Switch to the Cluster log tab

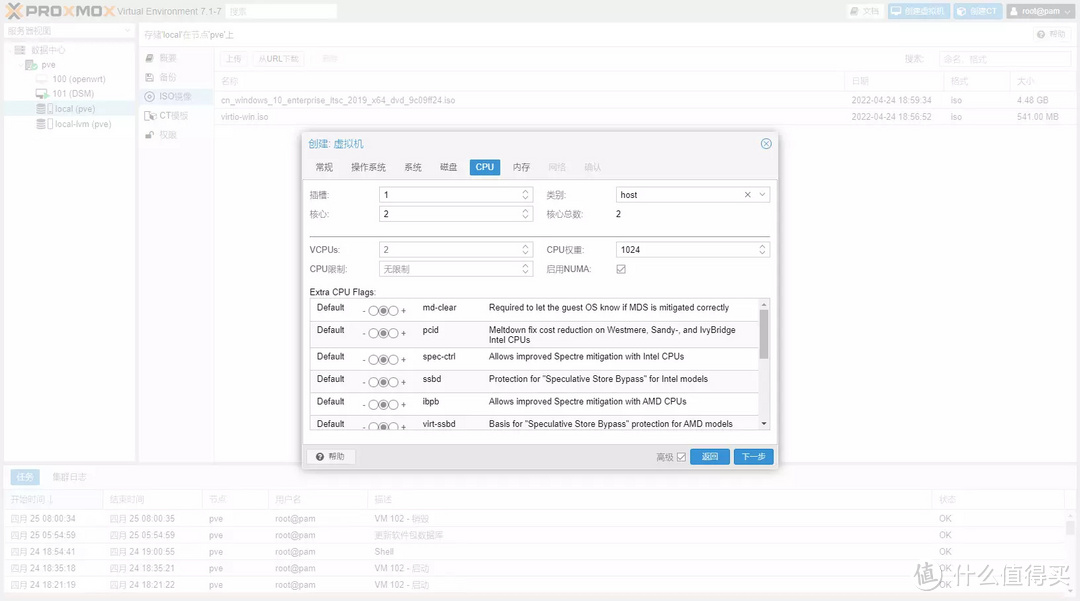point(69,476)
